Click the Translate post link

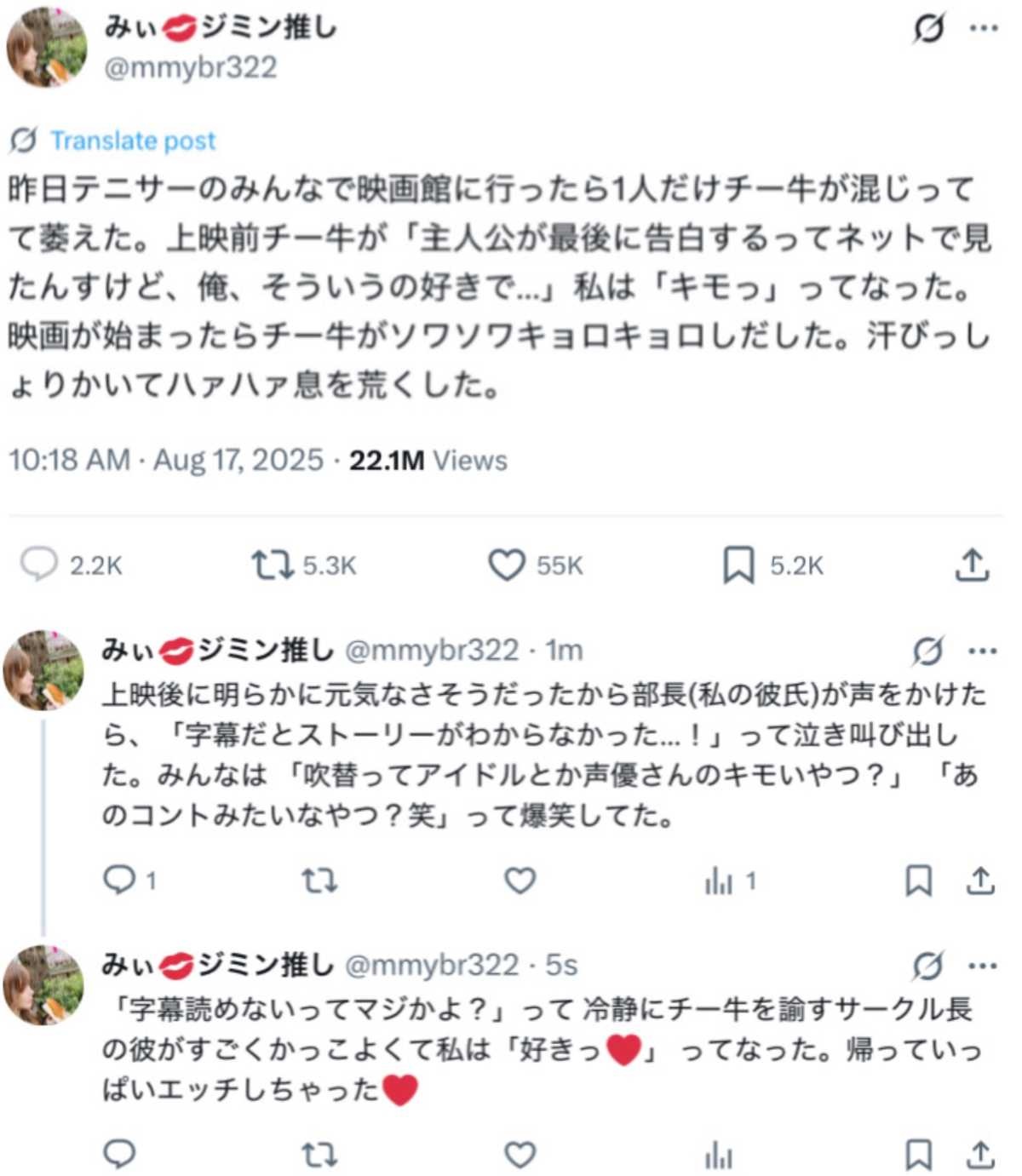[132, 141]
